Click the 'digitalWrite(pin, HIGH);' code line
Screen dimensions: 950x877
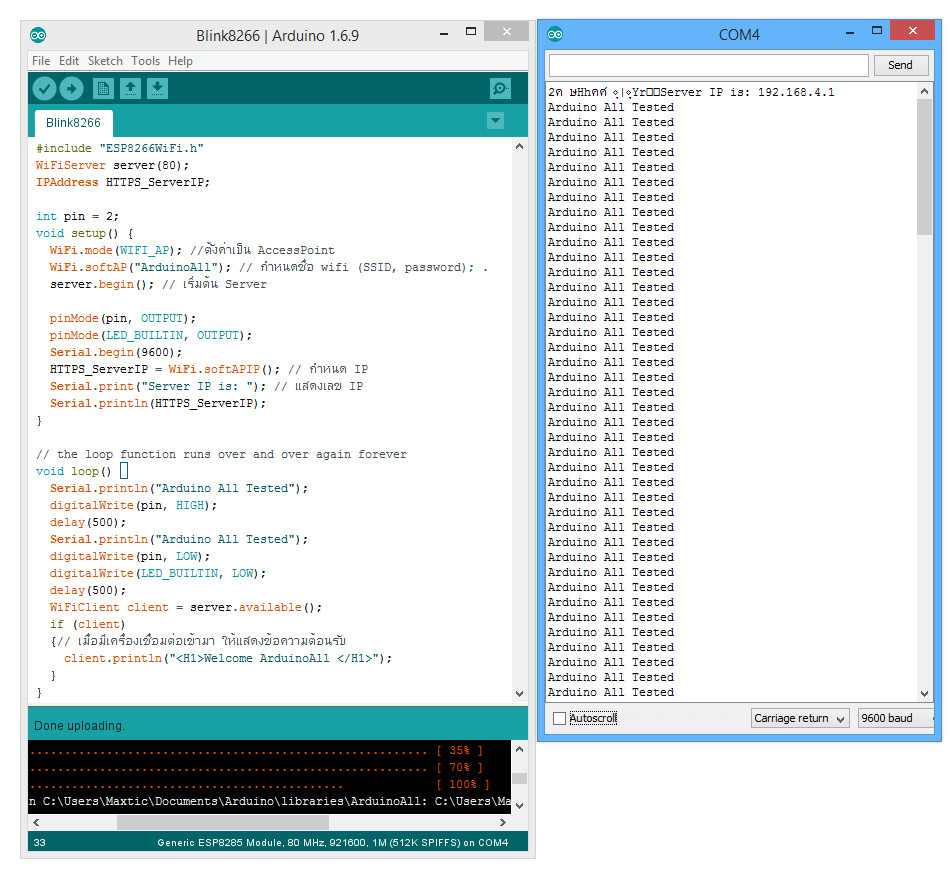(x=133, y=505)
